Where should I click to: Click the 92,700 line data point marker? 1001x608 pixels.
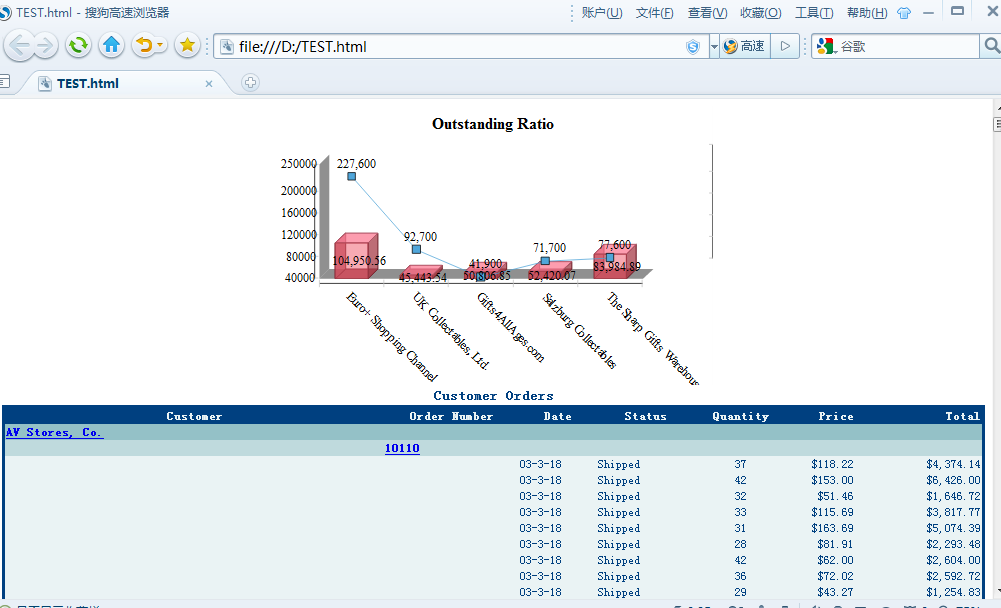coord(416,250)
